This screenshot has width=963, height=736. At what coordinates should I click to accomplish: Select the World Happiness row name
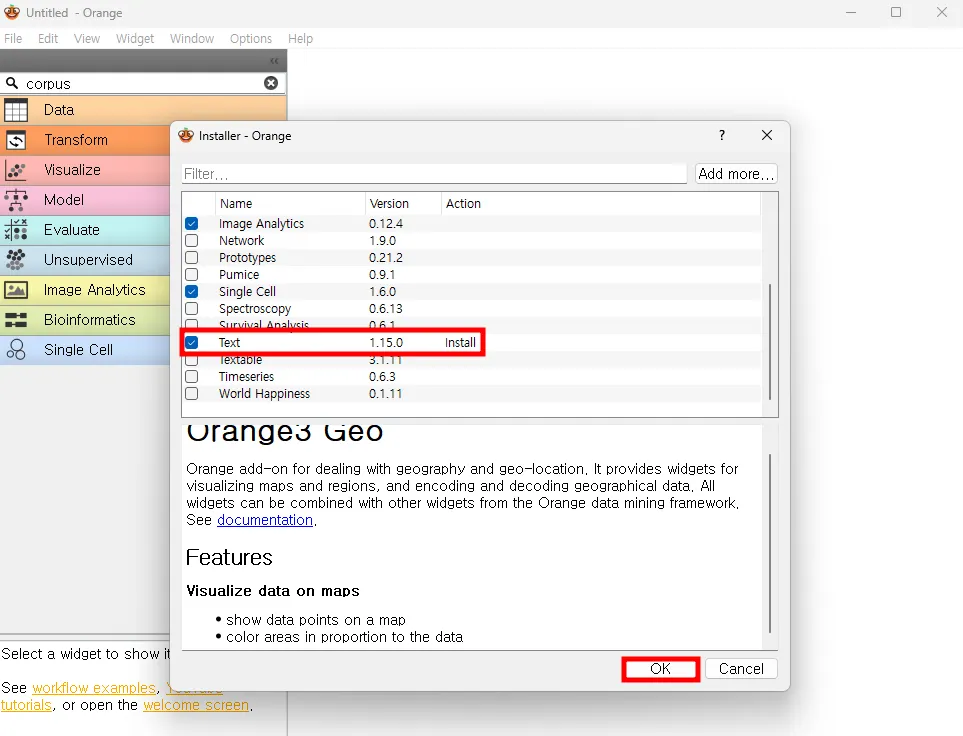[264, 393]
